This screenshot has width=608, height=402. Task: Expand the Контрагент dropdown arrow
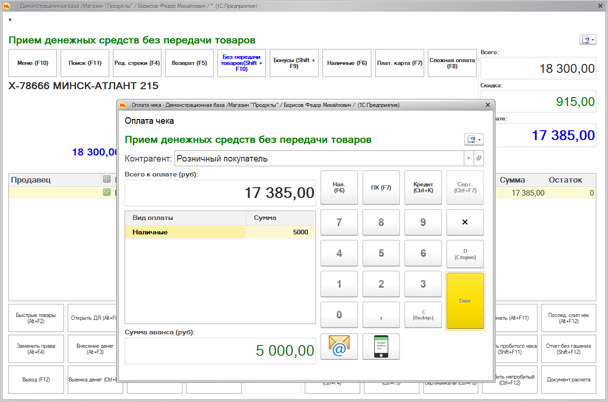469,158
